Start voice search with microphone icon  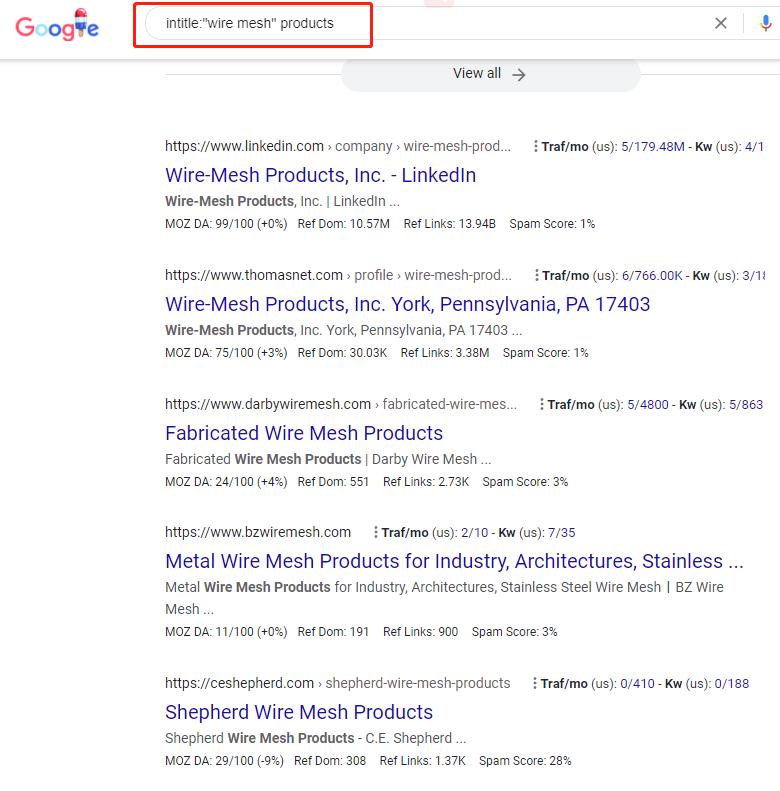coord(766,23)
